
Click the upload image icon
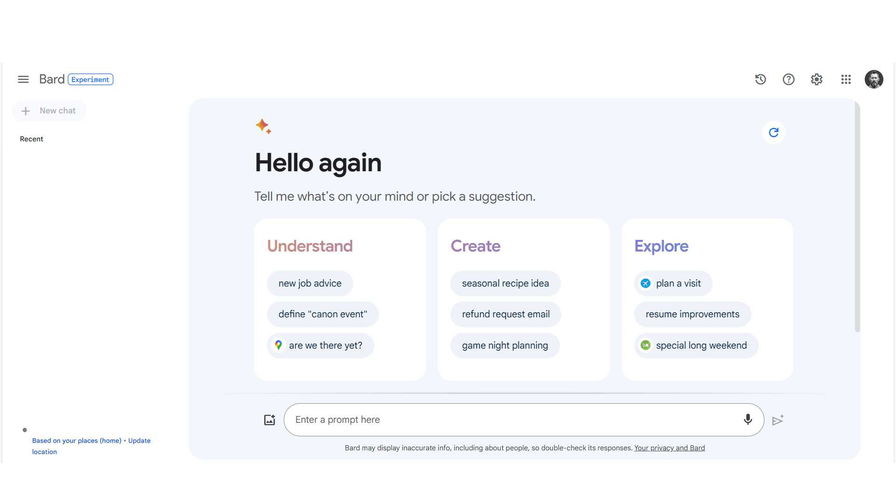pyautogui.click(x=269, y=420)
